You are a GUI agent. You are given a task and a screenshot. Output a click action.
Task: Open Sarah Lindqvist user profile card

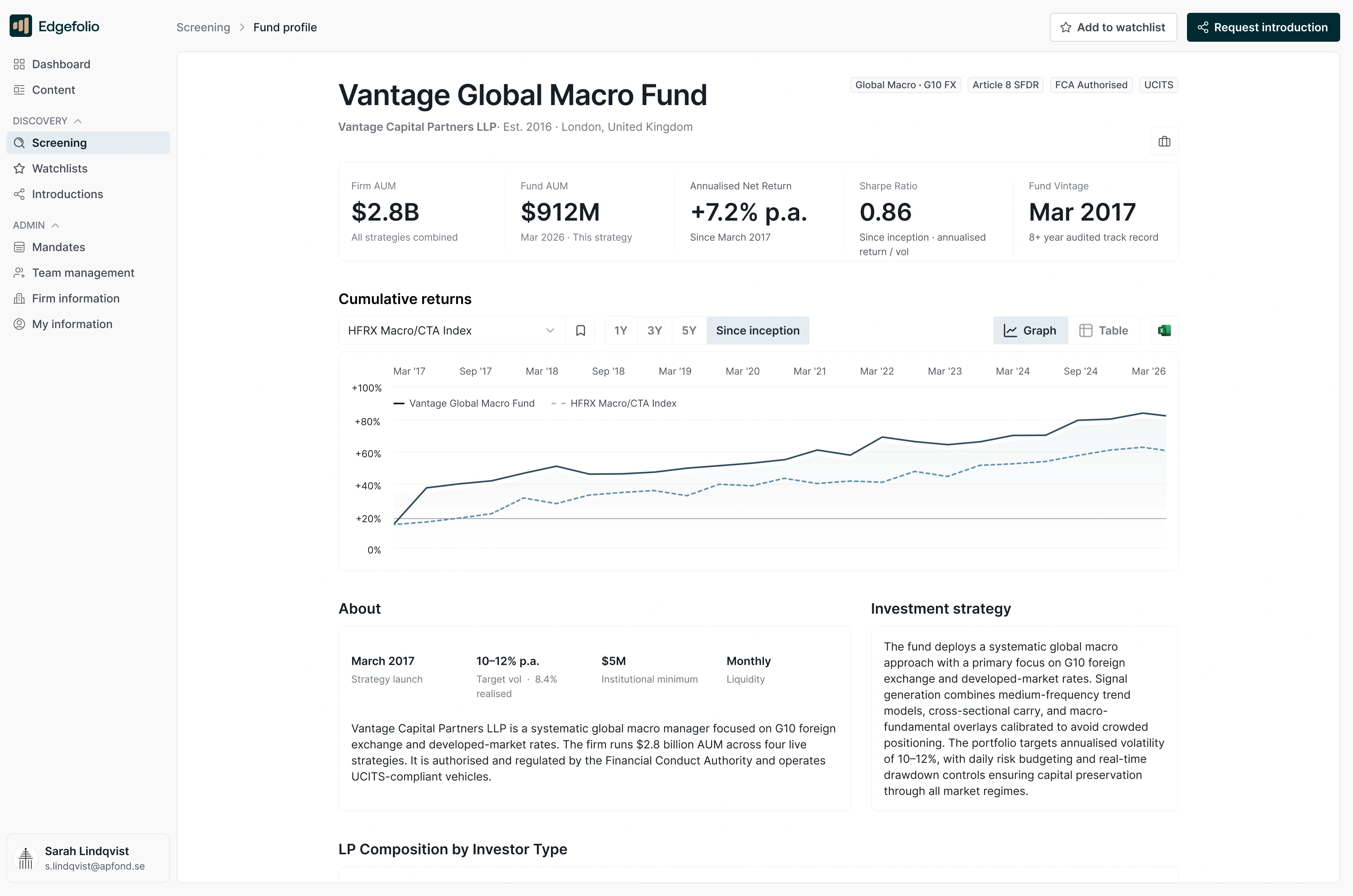click(88, 858)
